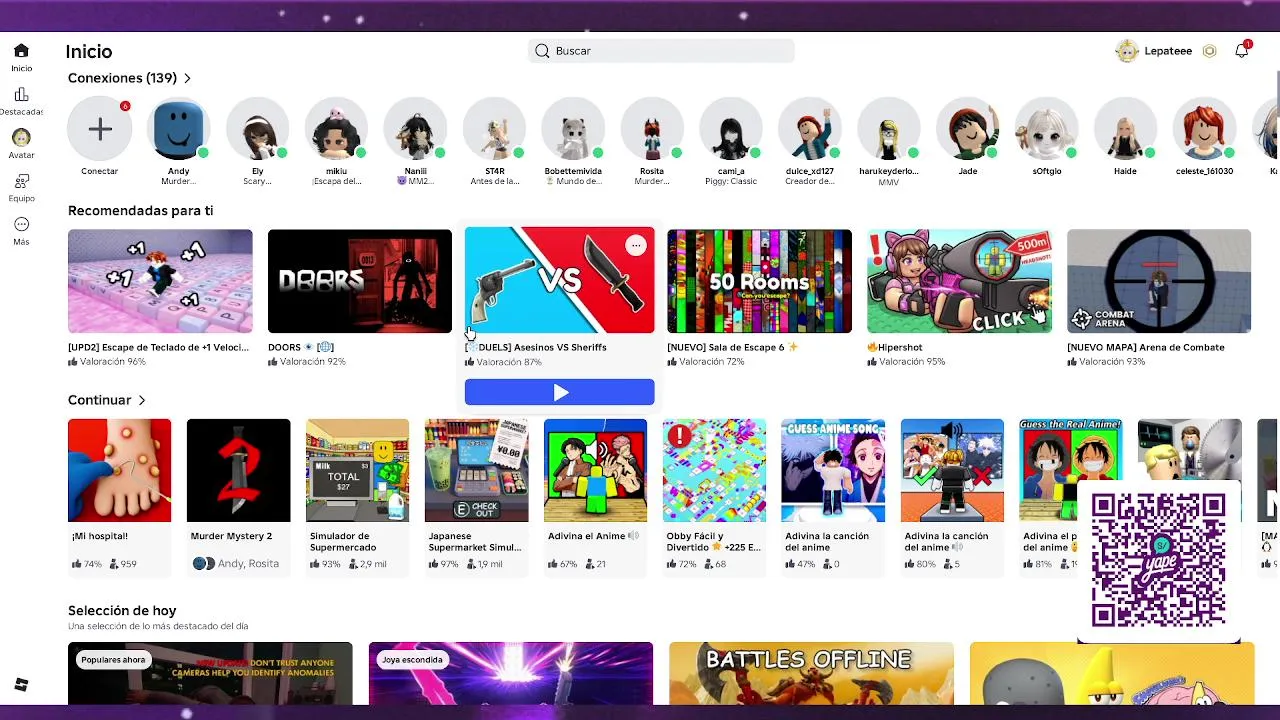Expand the Conexiones (139) list
1280x720 pixels.
[x=129, y=78]
